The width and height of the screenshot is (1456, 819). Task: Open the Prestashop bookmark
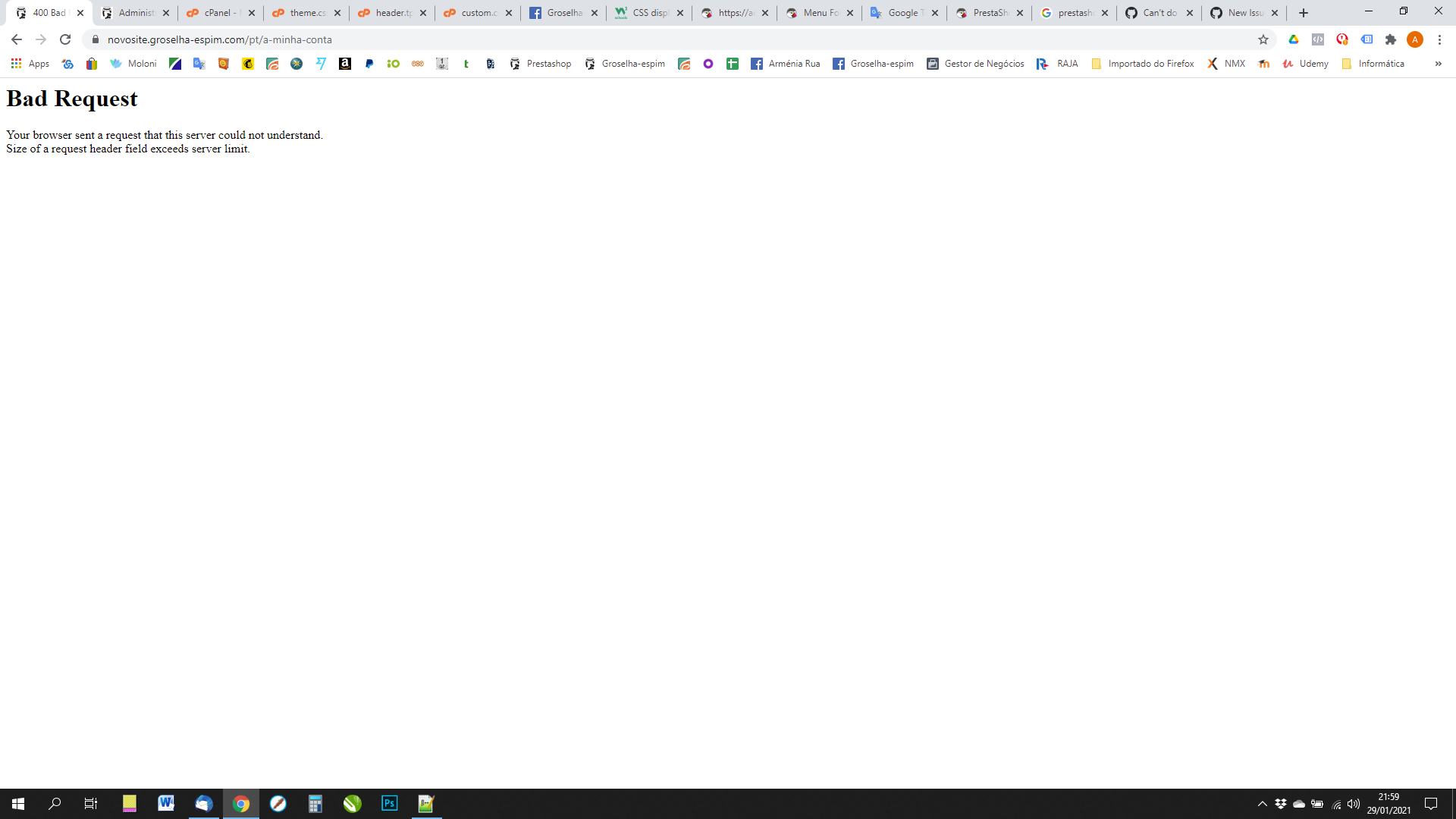540,64
